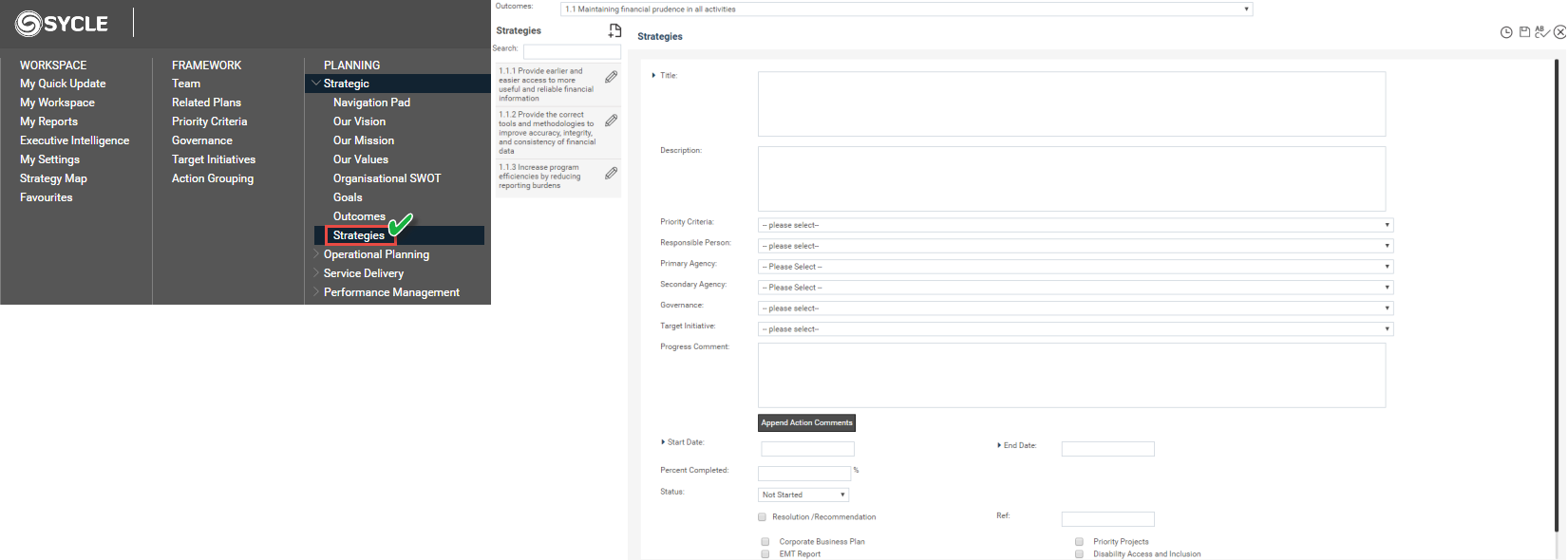Tick the Disability Access and Inclusion checkbox
Viewport: 1568px width, 560px height.
pyautogui.click(x=1079, y=554)
